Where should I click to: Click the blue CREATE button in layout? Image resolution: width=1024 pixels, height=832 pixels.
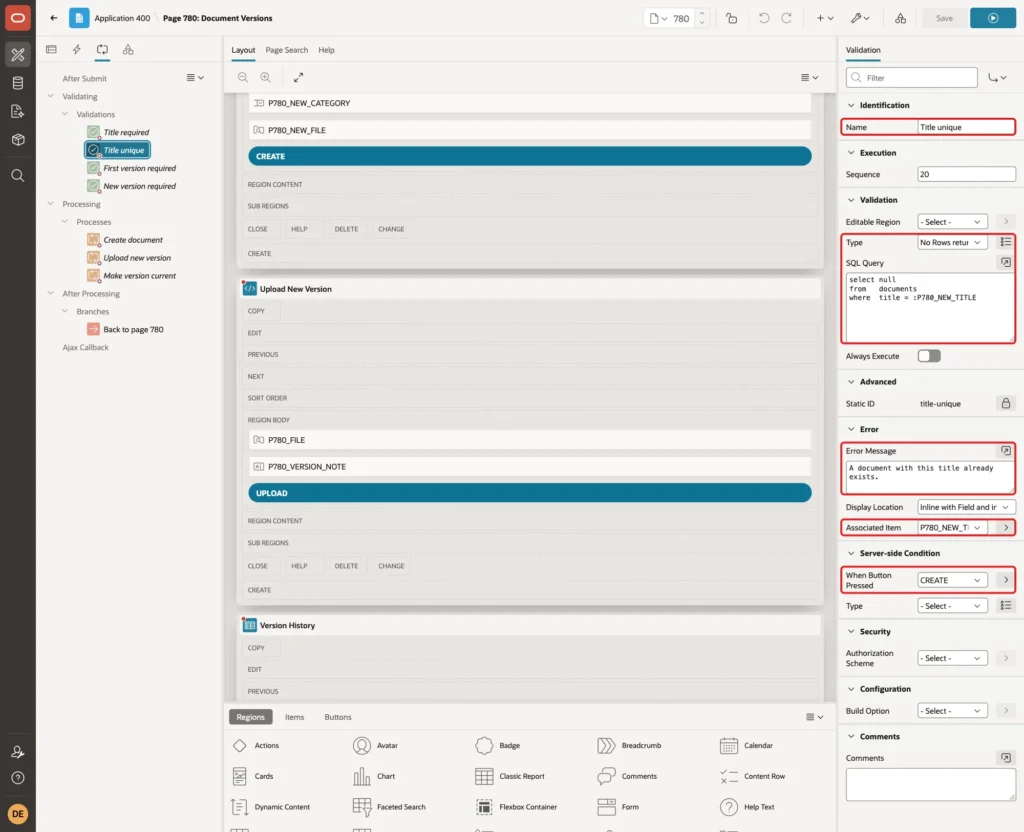coord(530,156)
